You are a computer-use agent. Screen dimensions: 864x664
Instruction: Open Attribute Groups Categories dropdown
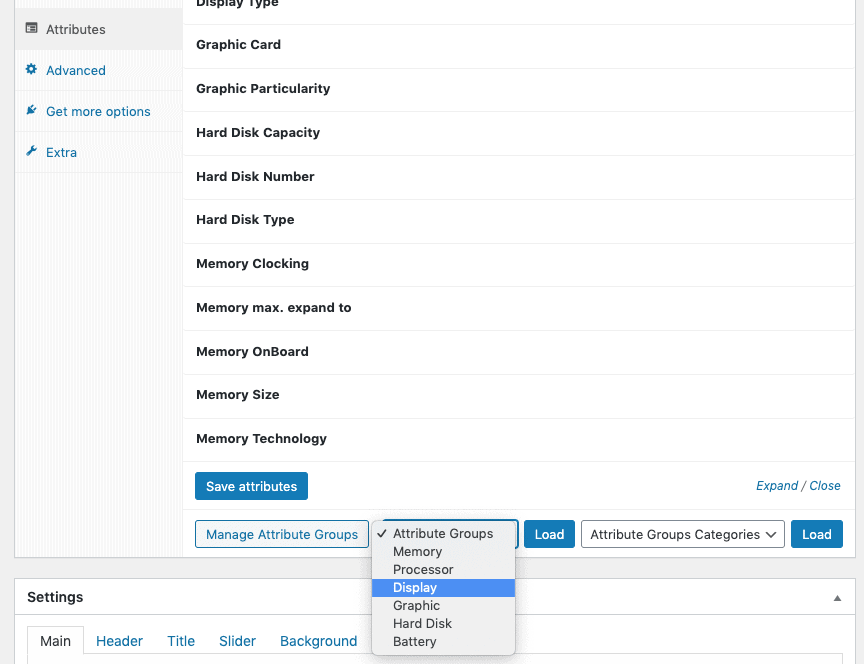pos(681,534)
